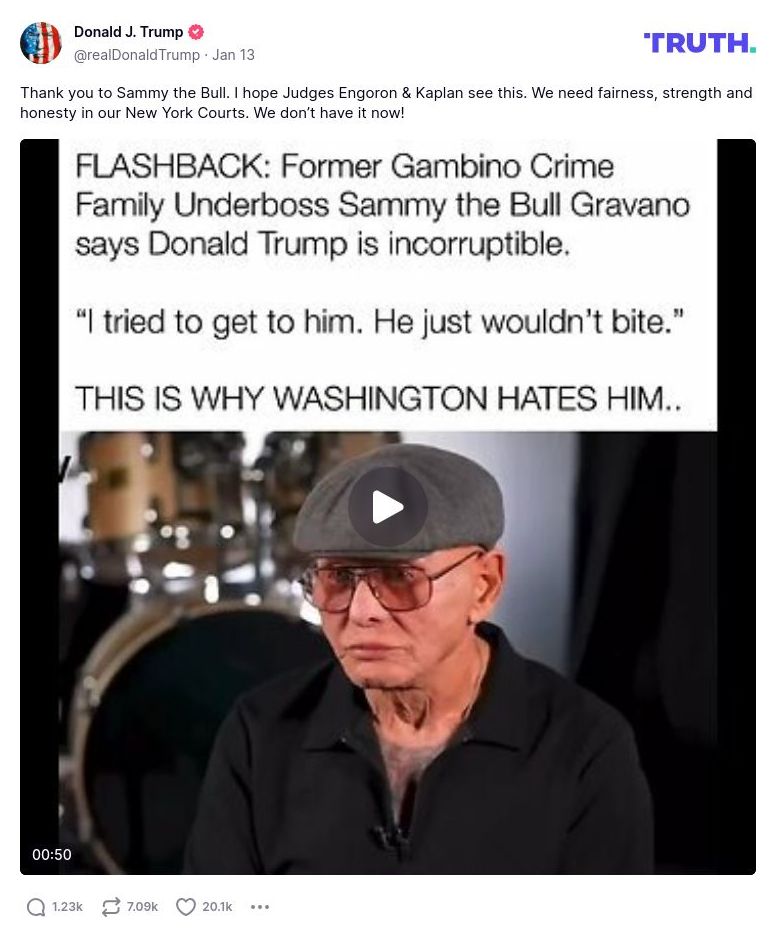Click the ReTruth arrows icon
Screen dimensions: 777x937
(111, 907)
